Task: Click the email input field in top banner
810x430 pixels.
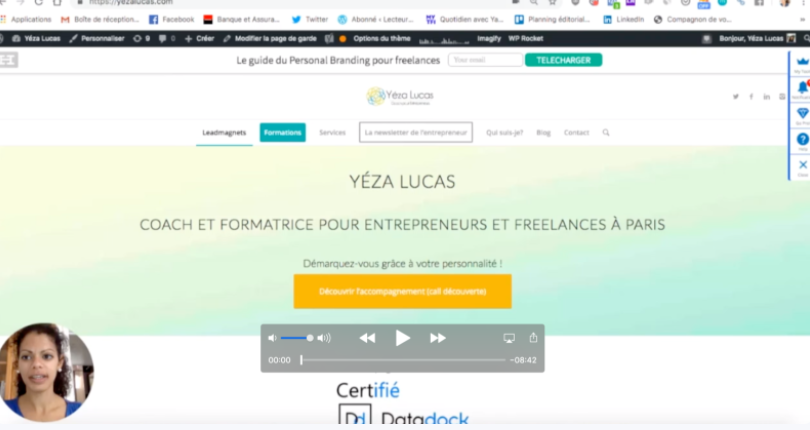Action: tap(485, 60)
